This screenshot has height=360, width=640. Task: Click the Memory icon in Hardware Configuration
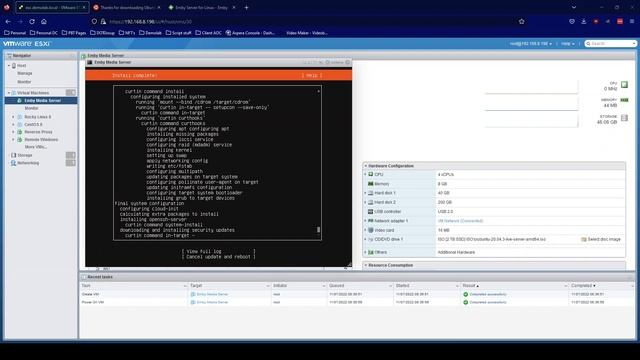371,184
